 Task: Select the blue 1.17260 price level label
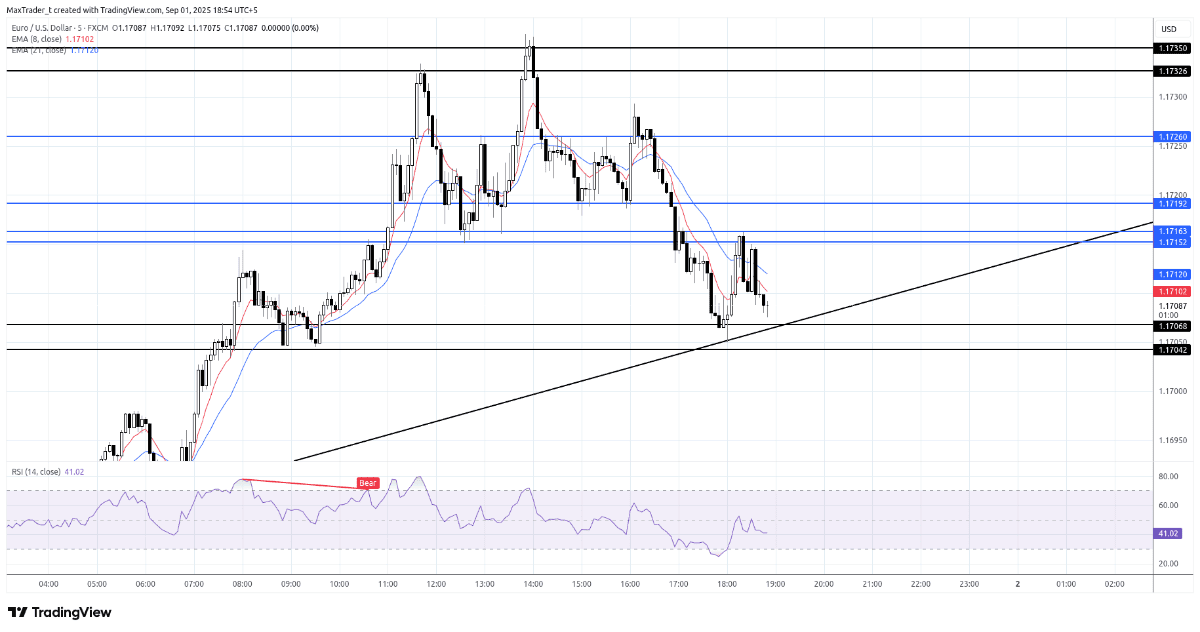[x=1173, y=136]
